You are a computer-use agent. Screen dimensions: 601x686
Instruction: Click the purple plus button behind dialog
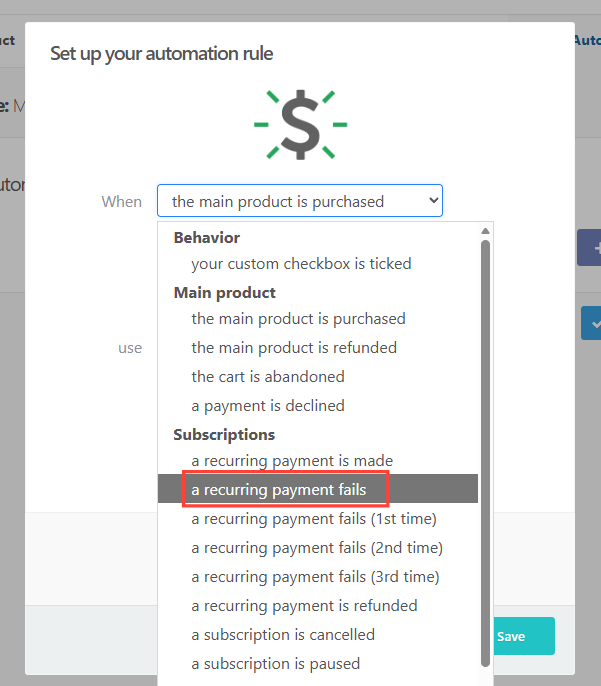click(x=591, y=247)
